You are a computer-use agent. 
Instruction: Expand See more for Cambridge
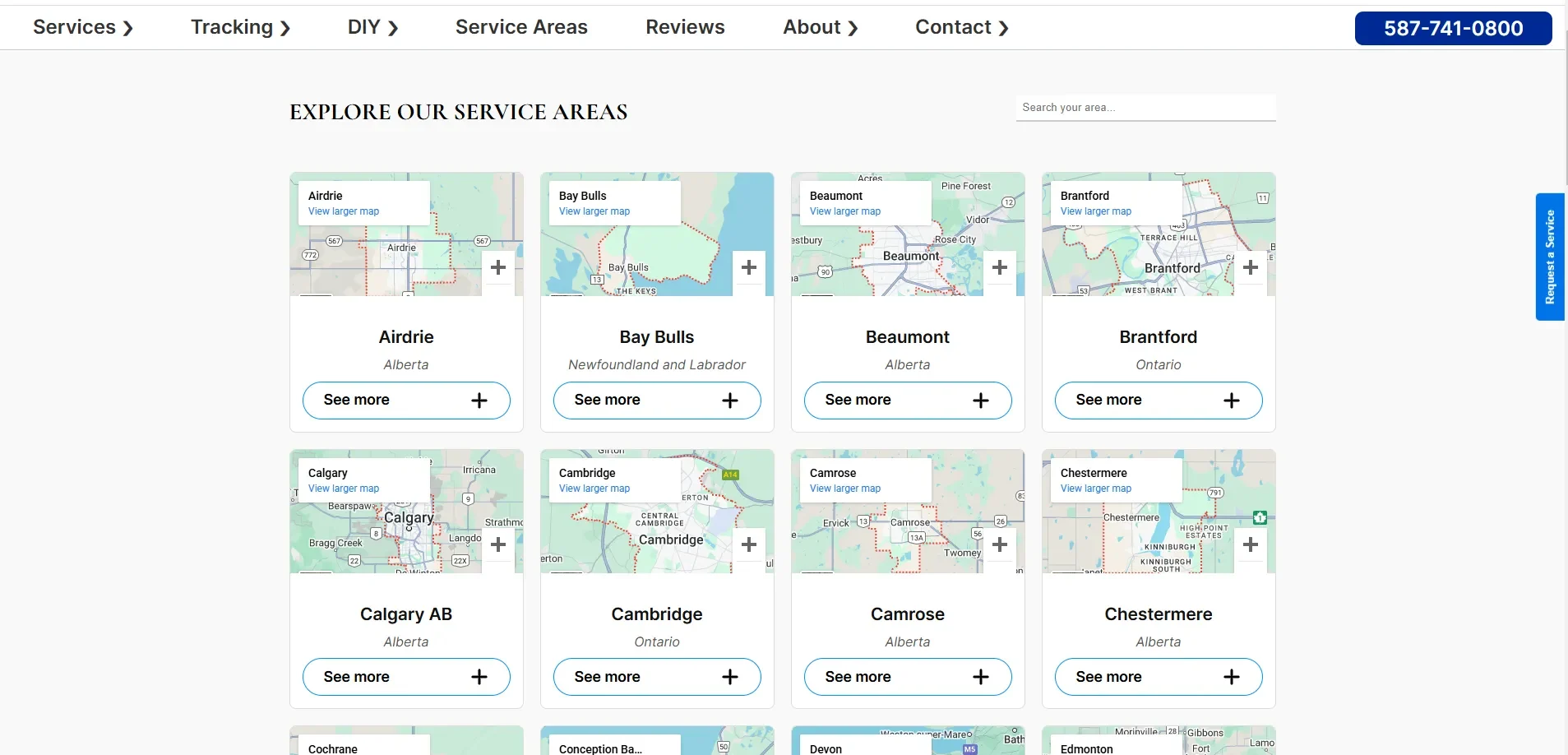point(657,677)
